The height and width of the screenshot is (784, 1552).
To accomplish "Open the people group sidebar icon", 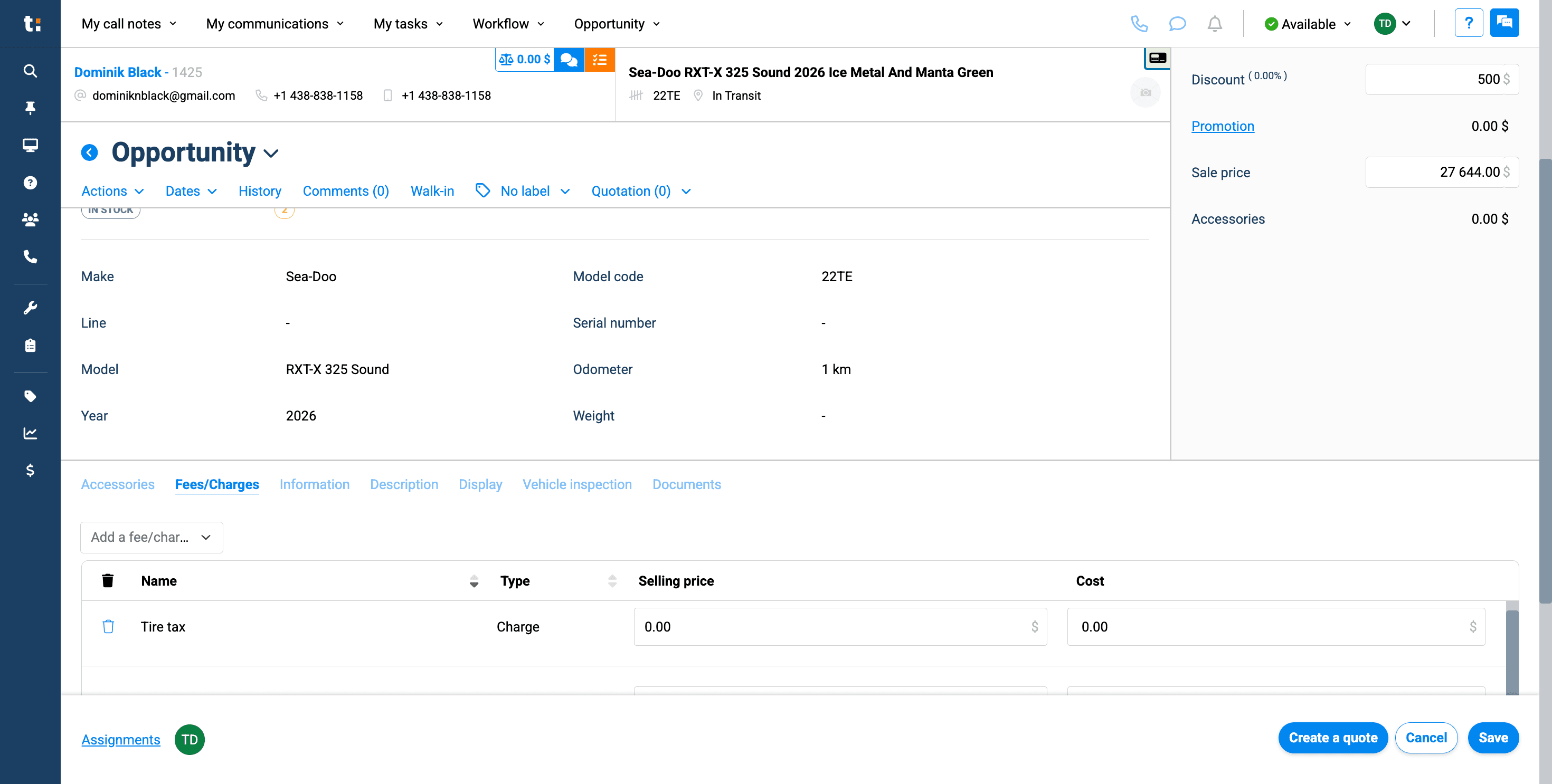I will (30, 220).
